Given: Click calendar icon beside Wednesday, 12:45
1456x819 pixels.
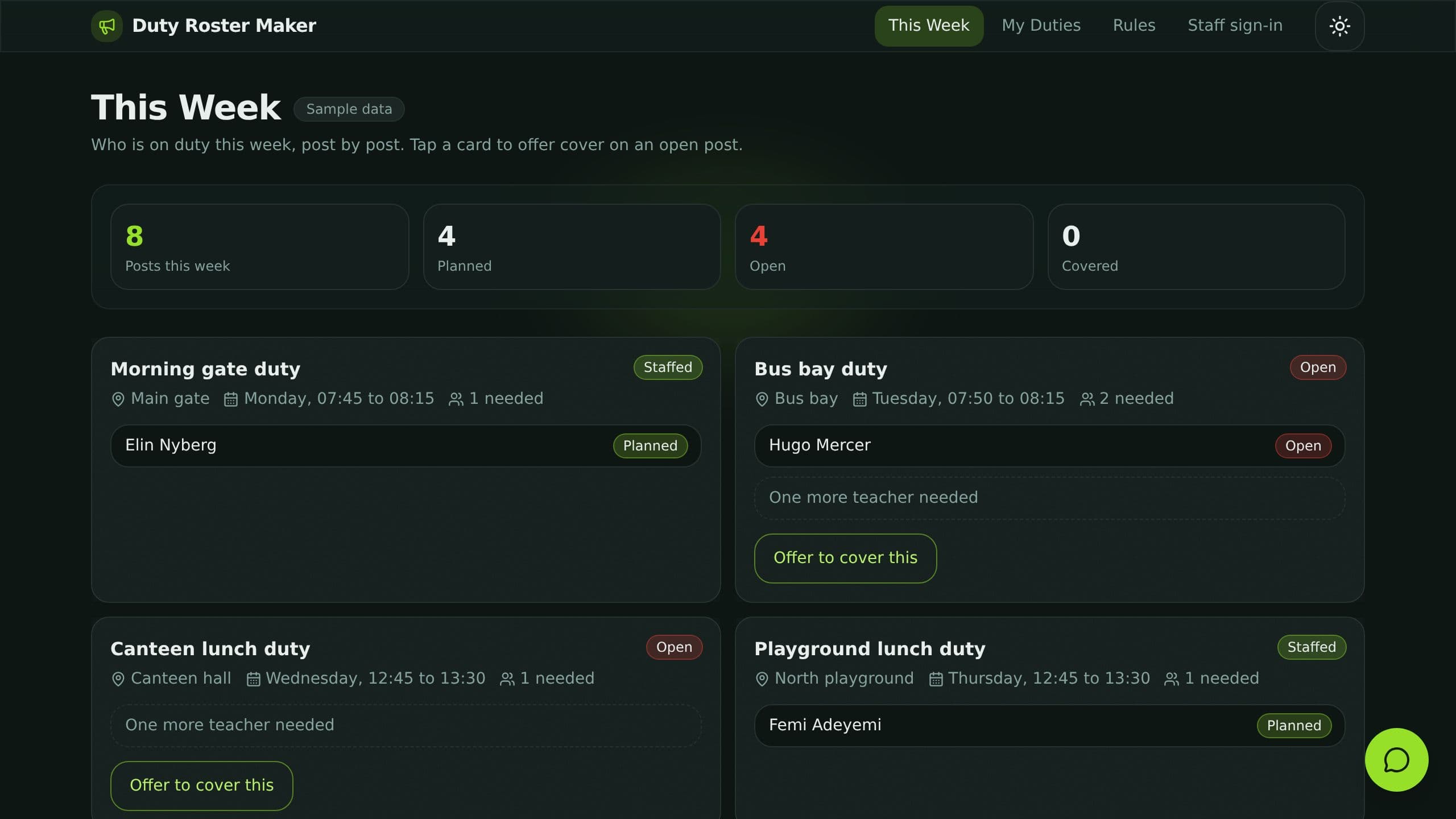Looking at the screenshot, I should click(253, 679).
